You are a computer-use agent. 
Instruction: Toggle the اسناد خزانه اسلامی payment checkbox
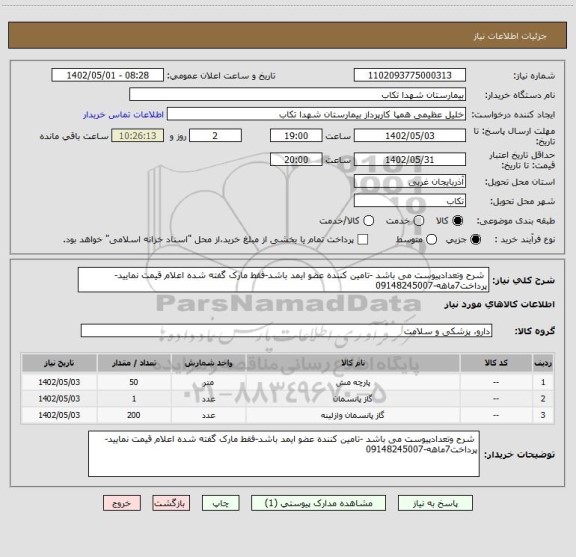pos(363,240)
